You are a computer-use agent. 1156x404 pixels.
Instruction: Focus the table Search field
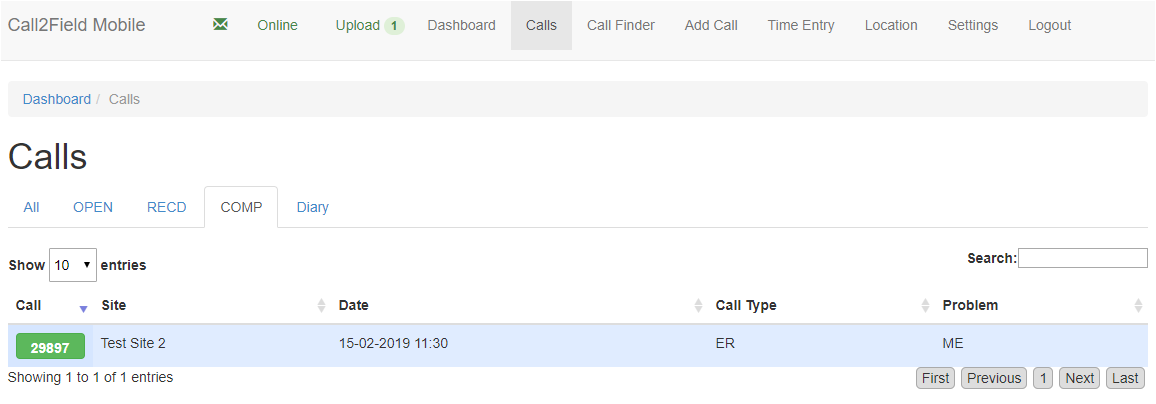coord(1082,258)
